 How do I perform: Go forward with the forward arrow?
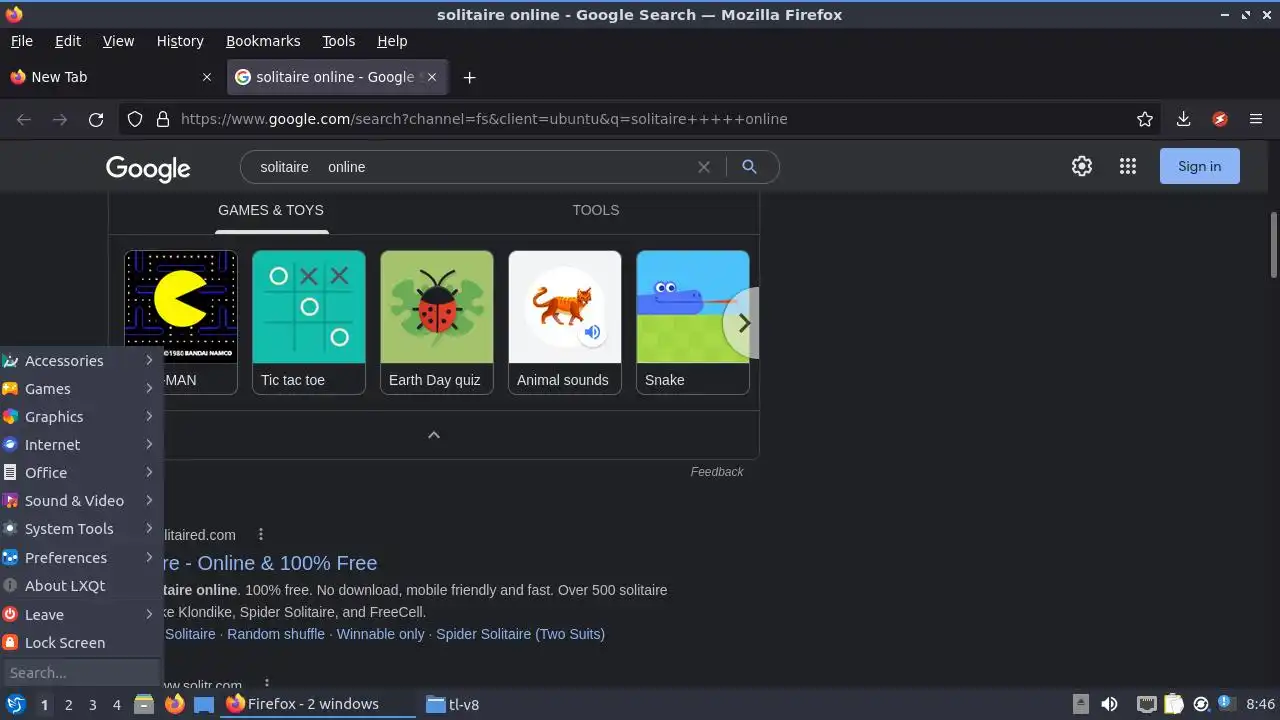point(60,119)
